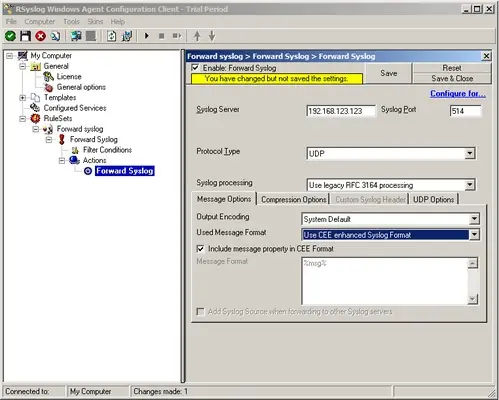Click the gray square toolbar icon
The height and width of the screenshot is (400, 499).
tap(91, 36)
